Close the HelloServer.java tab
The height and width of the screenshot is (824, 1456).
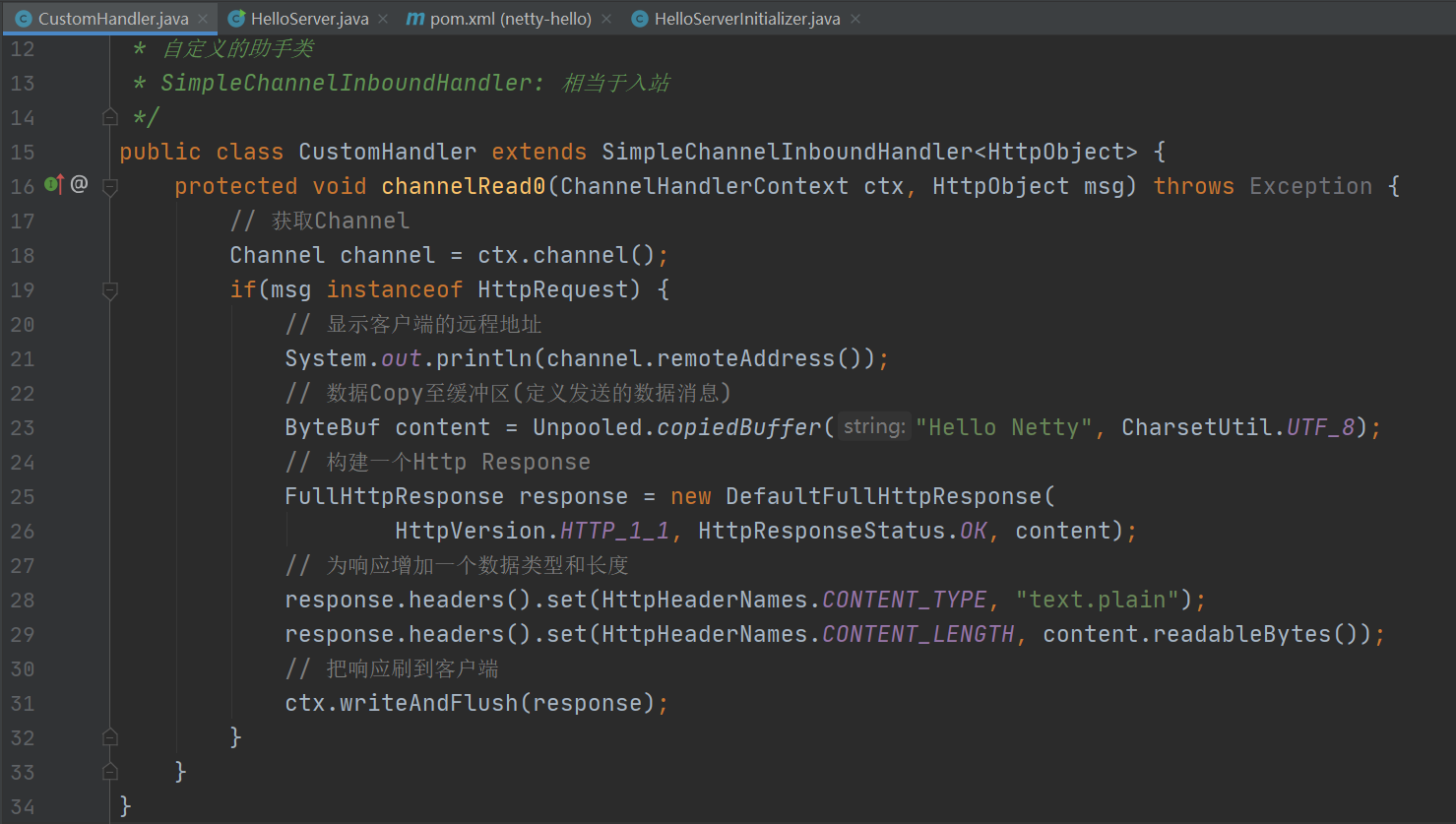click(383, 19)
